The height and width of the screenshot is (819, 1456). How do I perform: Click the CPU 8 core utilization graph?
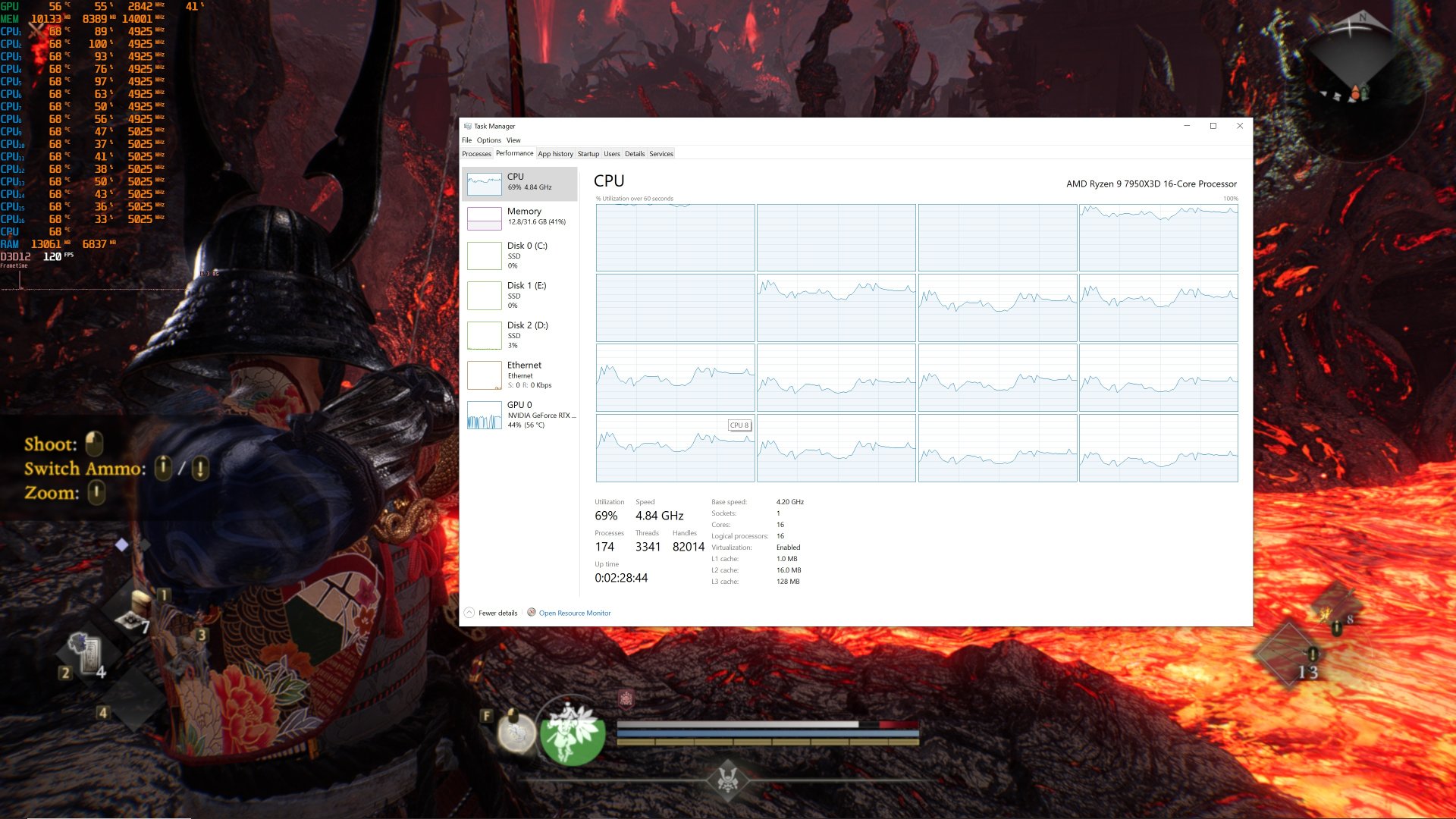tap(675, 447)
